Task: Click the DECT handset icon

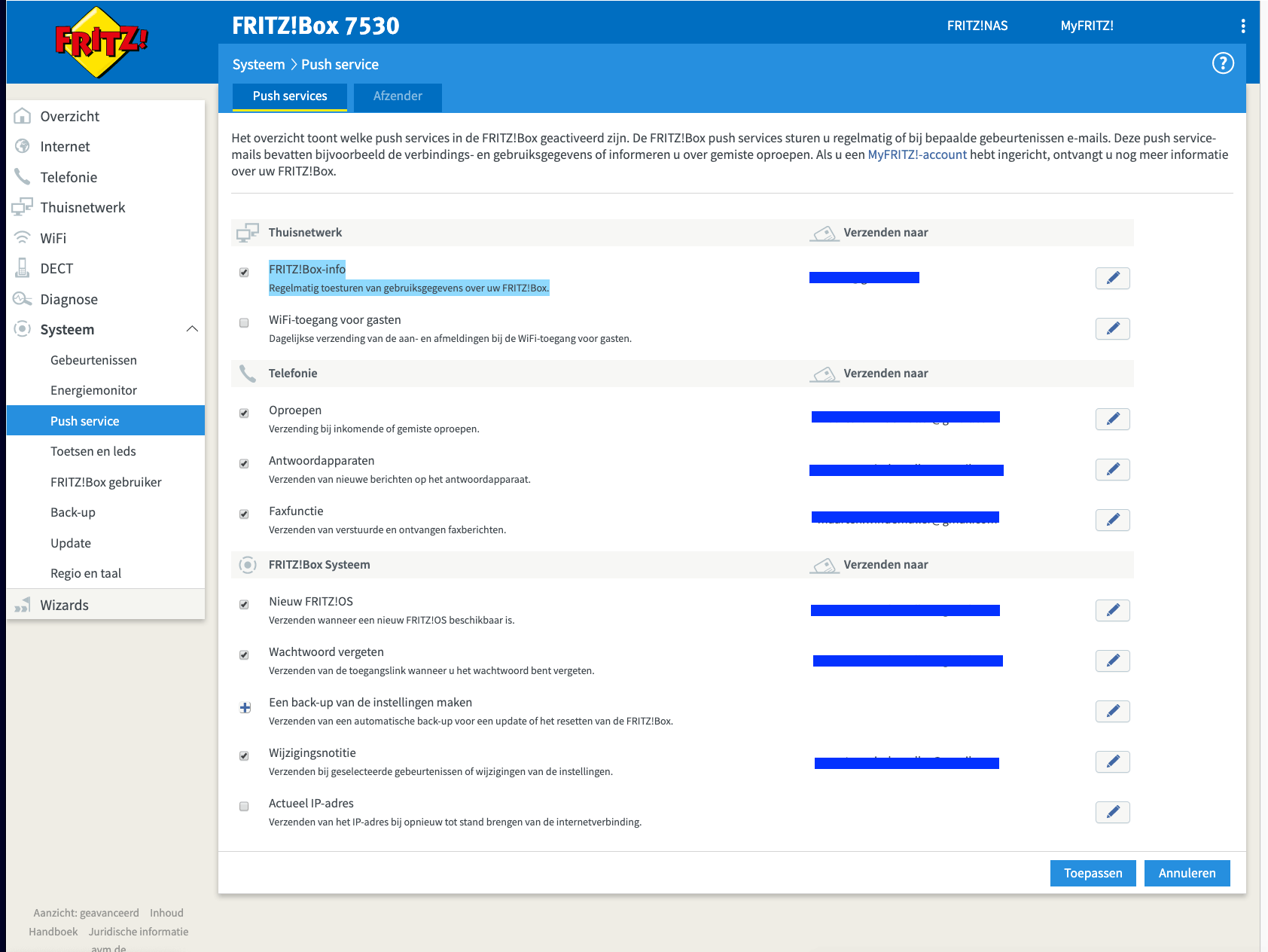Action: (x=23, y=268)
